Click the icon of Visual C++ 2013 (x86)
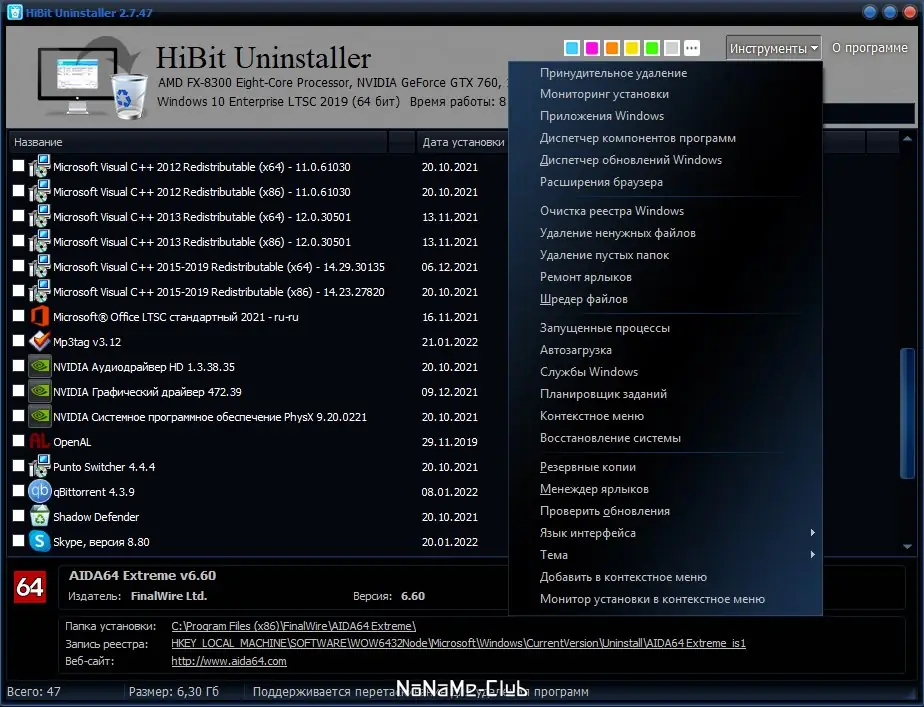 [39, 242]
